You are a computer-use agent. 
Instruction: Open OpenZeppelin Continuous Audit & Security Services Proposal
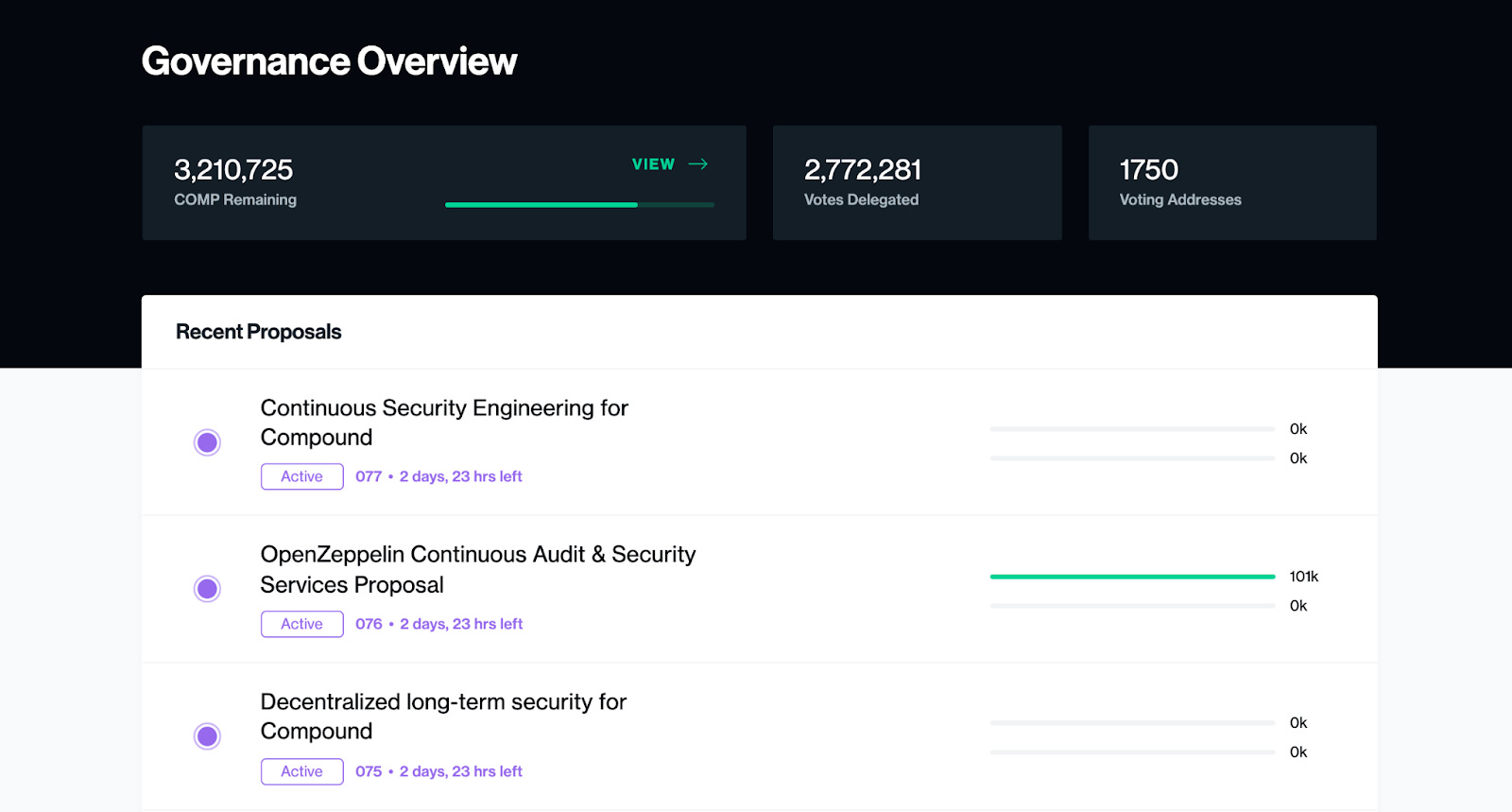point(478,569)
